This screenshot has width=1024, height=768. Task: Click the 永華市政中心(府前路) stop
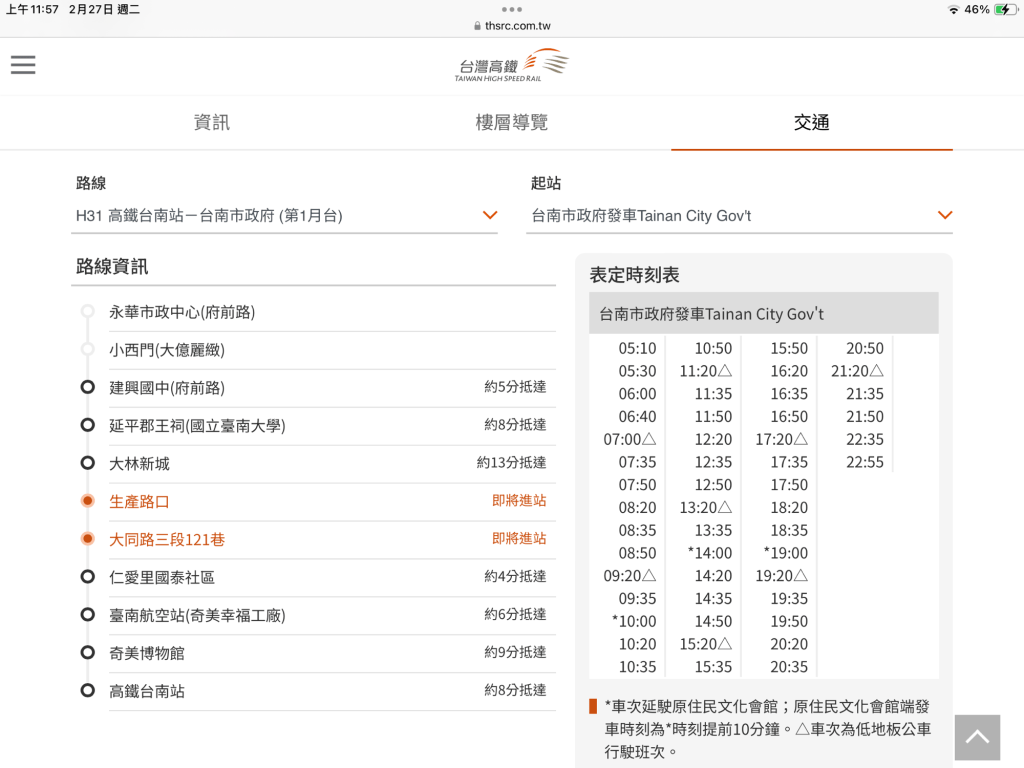(x=182, y=312)
